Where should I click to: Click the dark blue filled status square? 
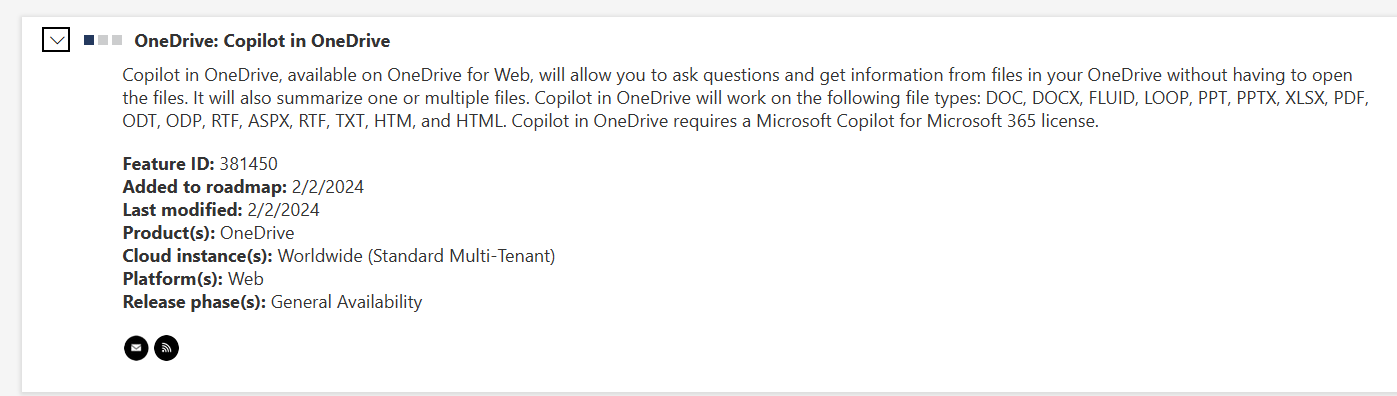coord(89,40)
